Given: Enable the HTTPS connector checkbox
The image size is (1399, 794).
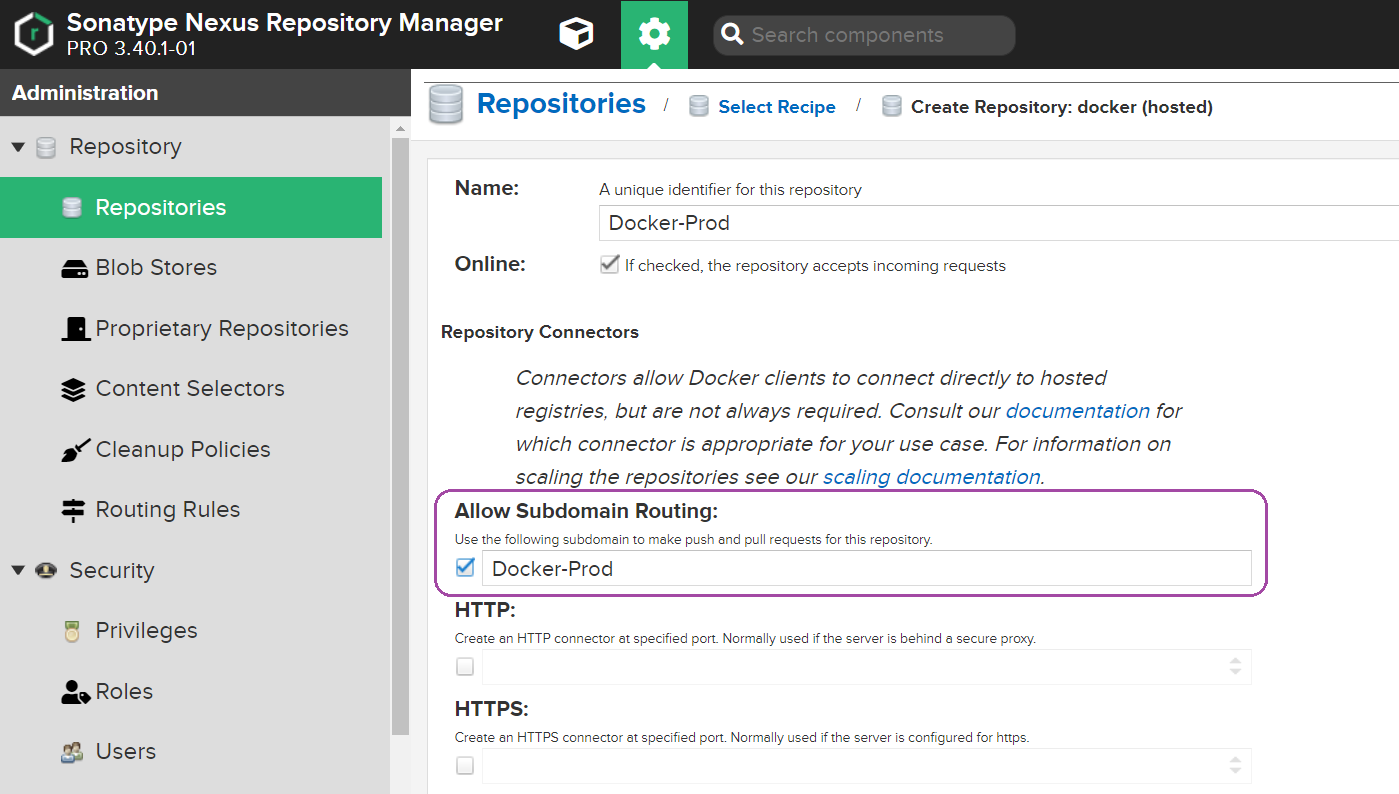Looking at the screenshot, I should pyautogui.click(x=465, y=766).
